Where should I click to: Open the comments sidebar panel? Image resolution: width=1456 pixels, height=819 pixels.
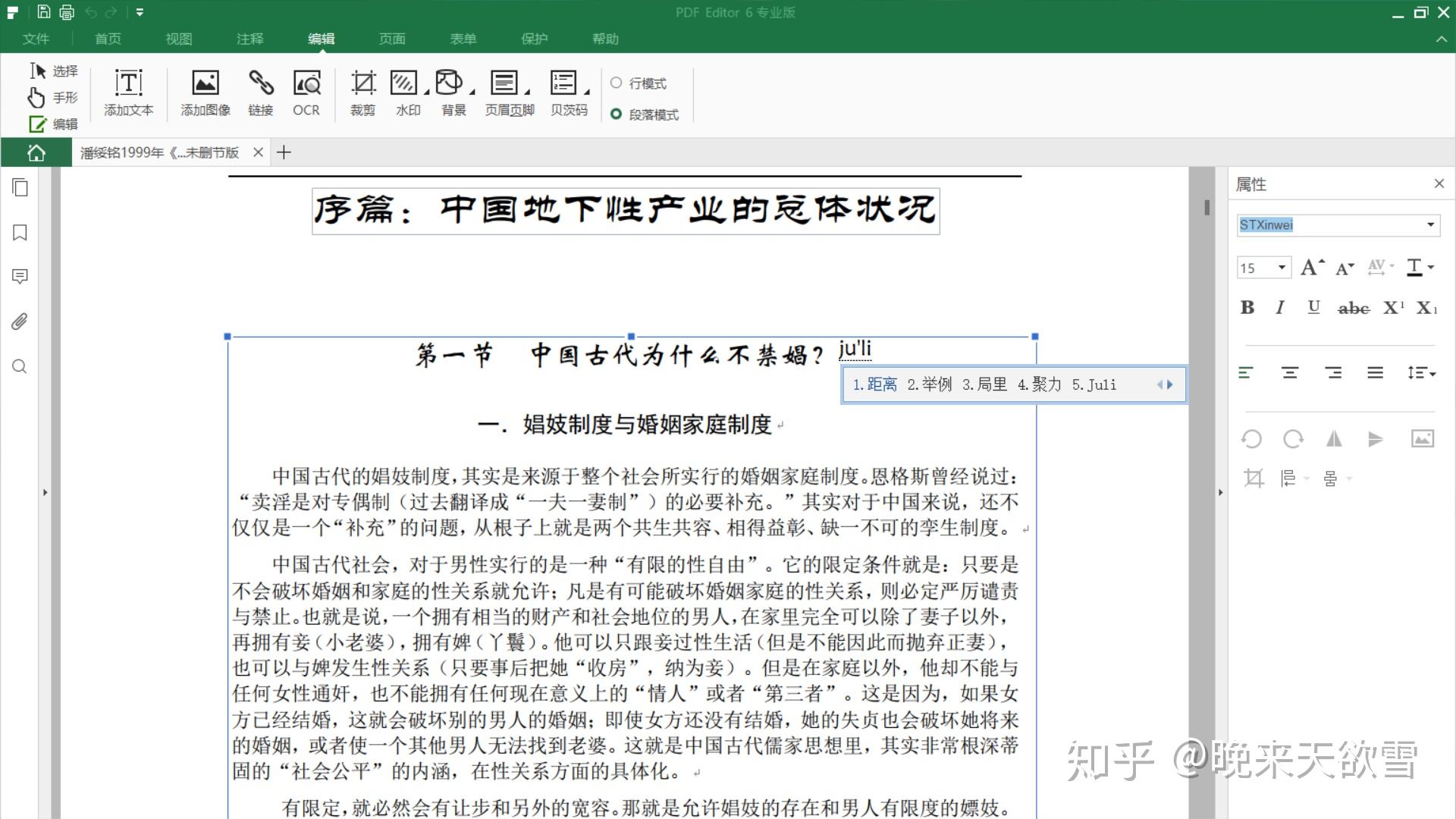20,276
